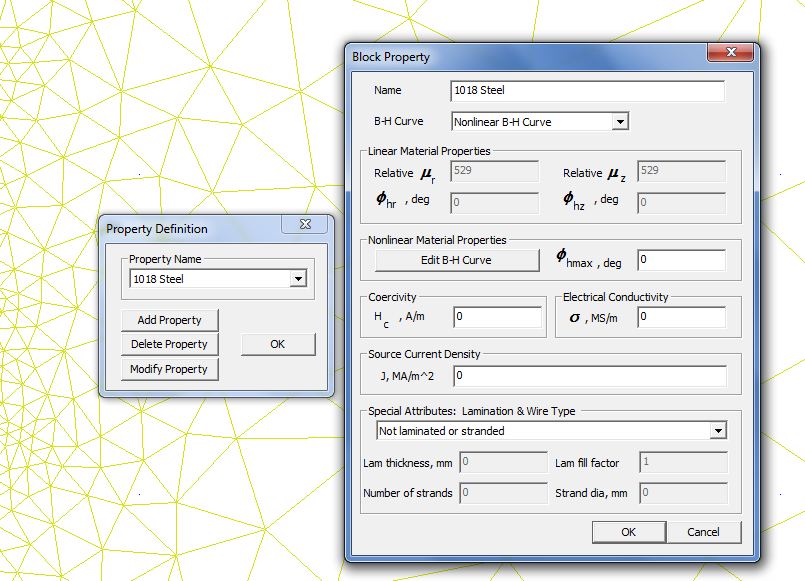The image size is (805, 581).
Task: Open the Lamination & Wire Type dropdown
Action: [x=717, y=431]
